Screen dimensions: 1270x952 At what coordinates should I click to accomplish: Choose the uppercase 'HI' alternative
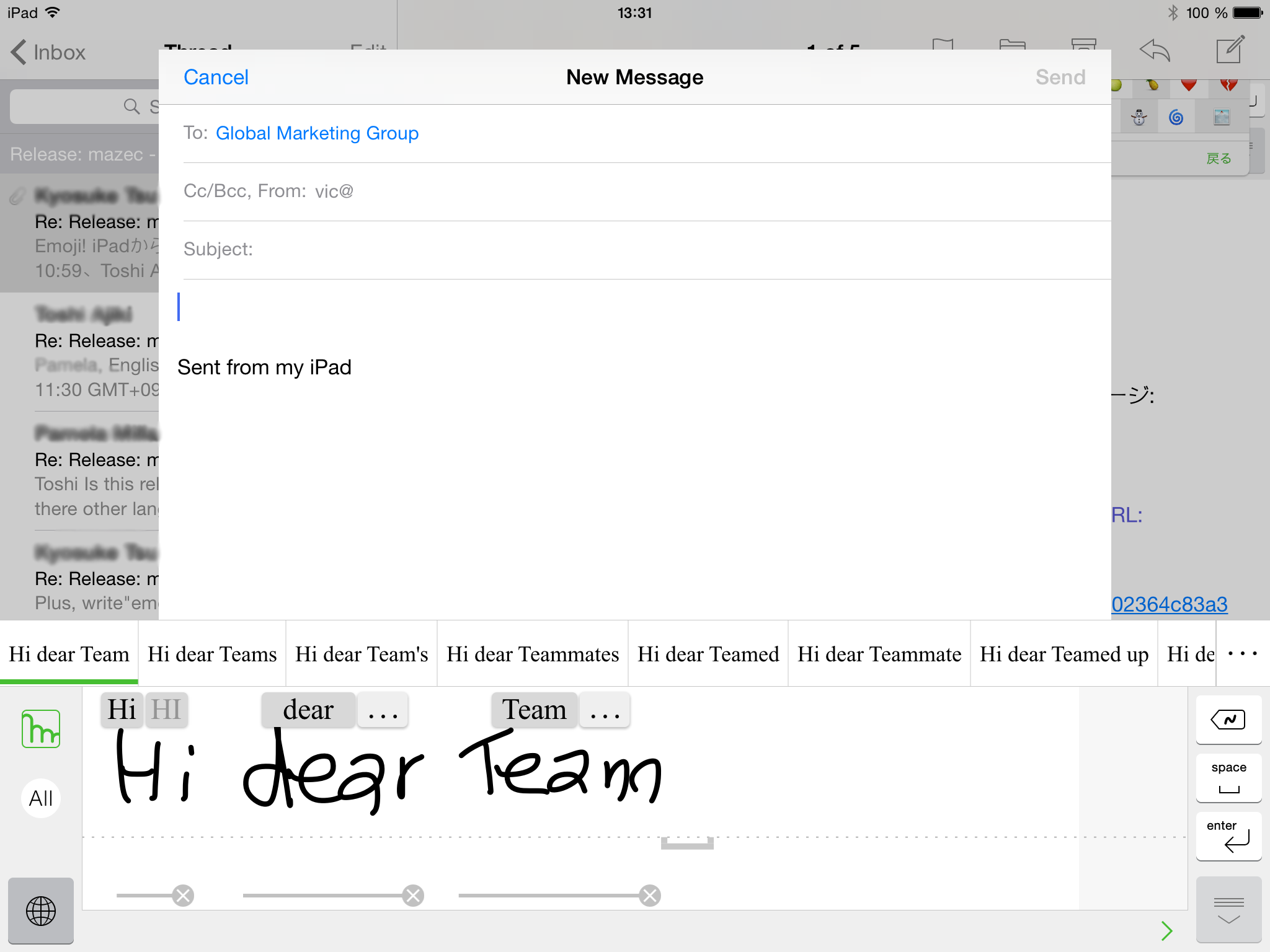click(166, 710)
